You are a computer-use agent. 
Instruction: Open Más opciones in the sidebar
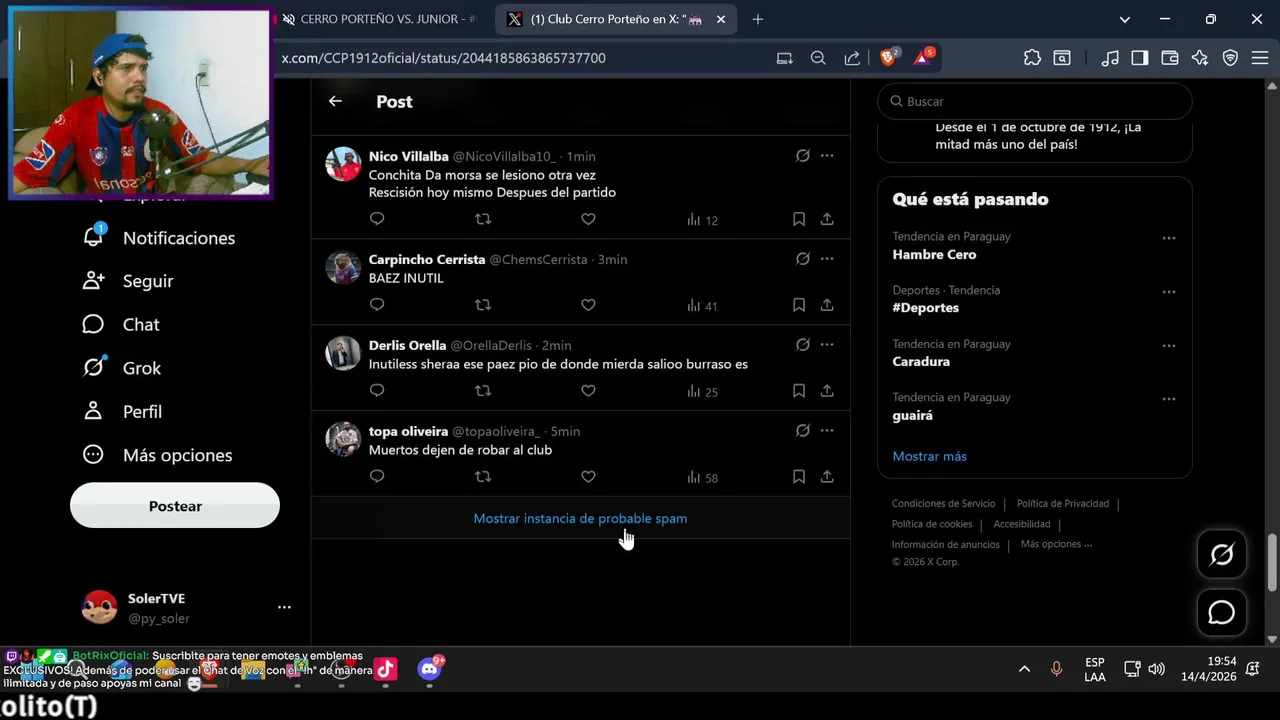(x=158, y=455)
